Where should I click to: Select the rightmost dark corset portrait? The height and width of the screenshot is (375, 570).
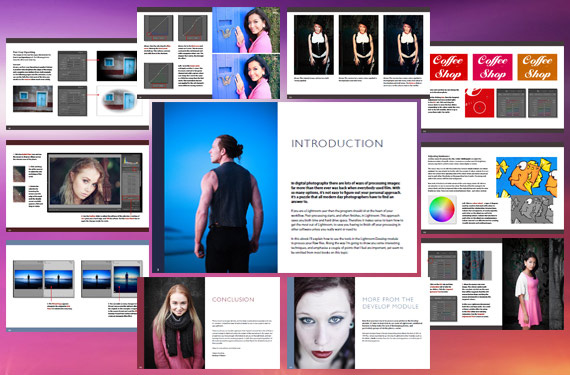tap(403, 45)
